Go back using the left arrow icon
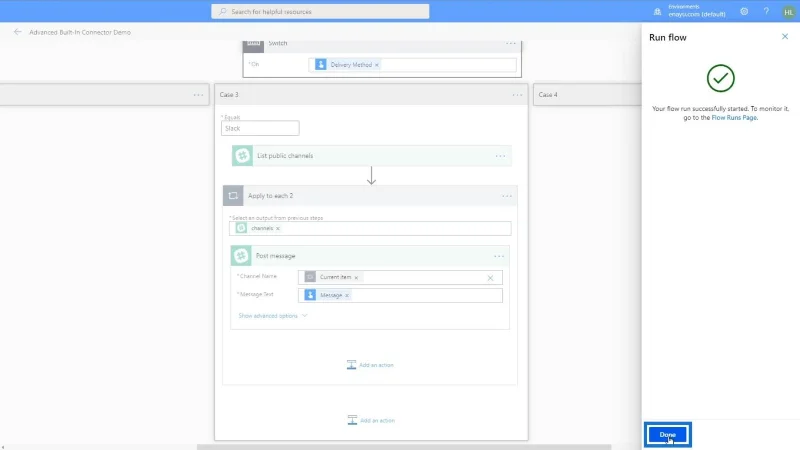Screen dimensions: 800x450 (17, 32)
